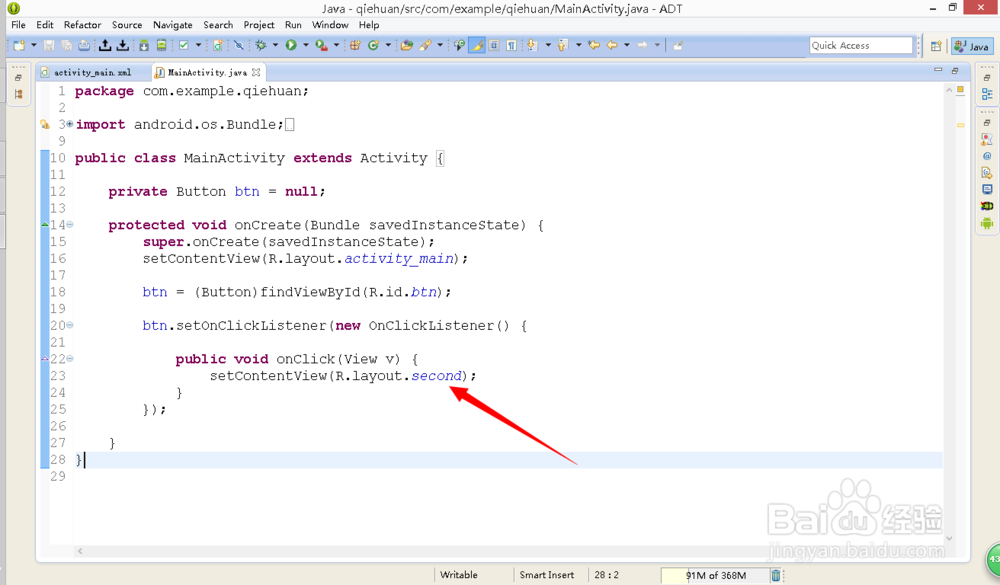Image resolution: width=1000 pixels, height=585 pixels.
Task: Close the MainActivity.java tab
Action: (256, 72)
